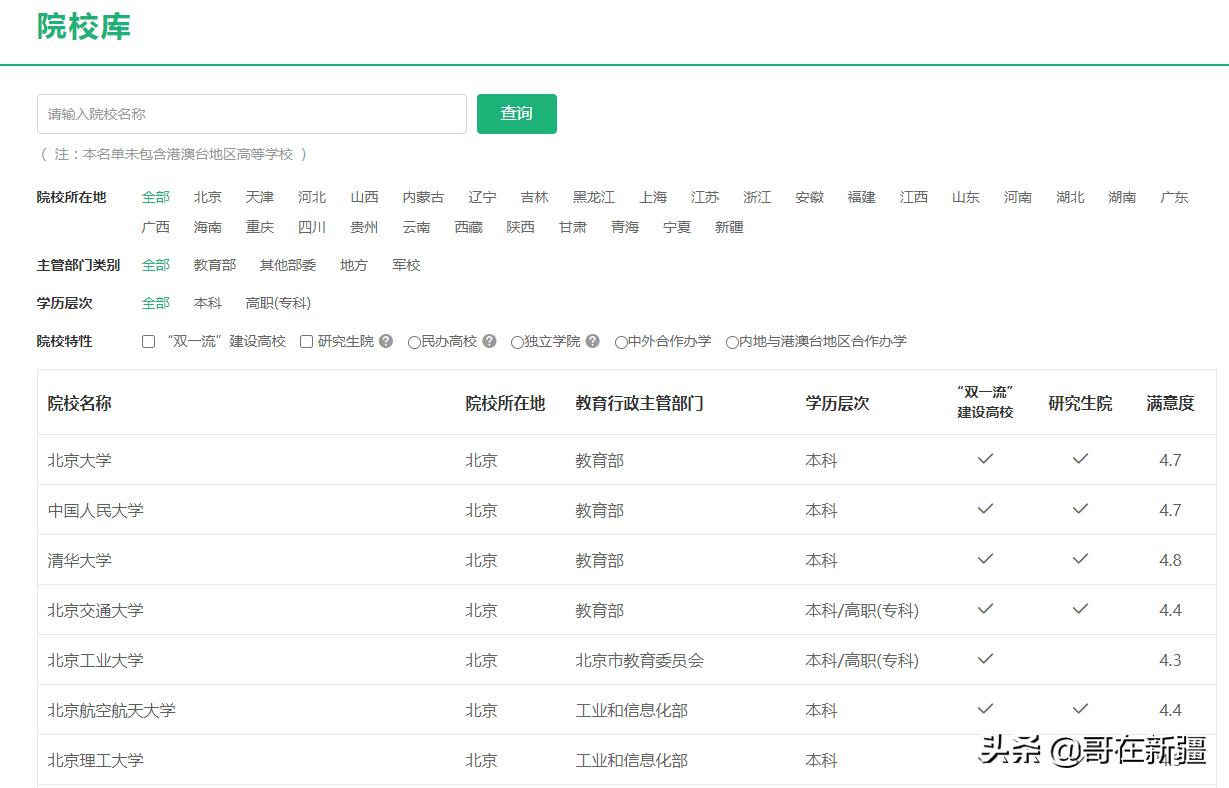Choose the 中外合作办学 option
Image resolution: width=1229 pixels, height=788 pixels.
coord(621,341)
